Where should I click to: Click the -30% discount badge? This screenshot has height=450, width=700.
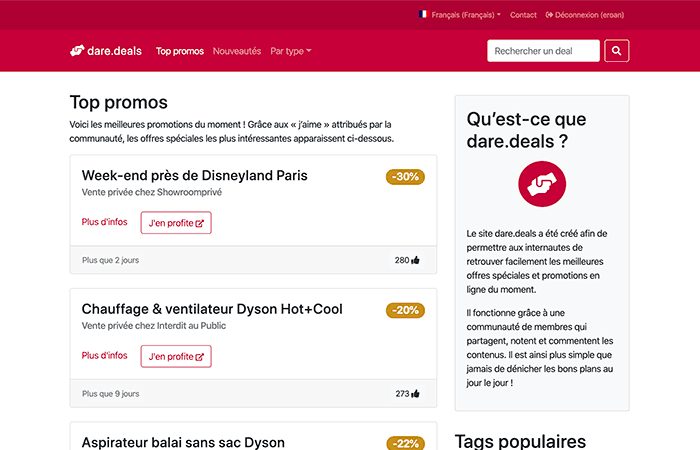(x=405, y=177)
